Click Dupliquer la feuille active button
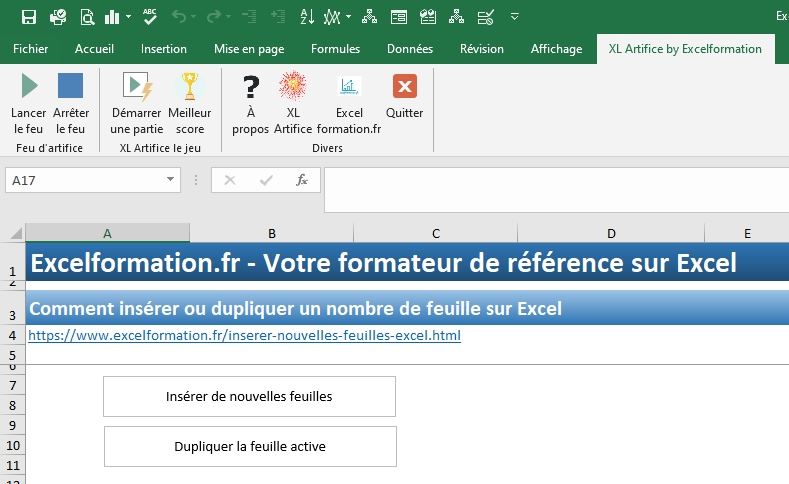This screenshot has height=484, width=789. click(x=250, y=447)
